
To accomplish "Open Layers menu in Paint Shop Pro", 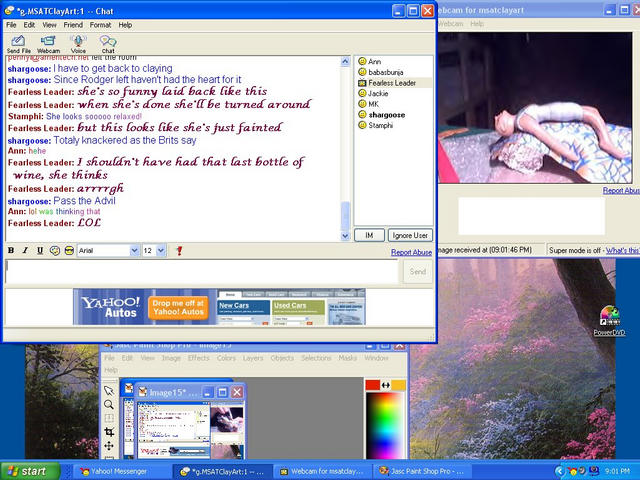I will pos(253,358).
